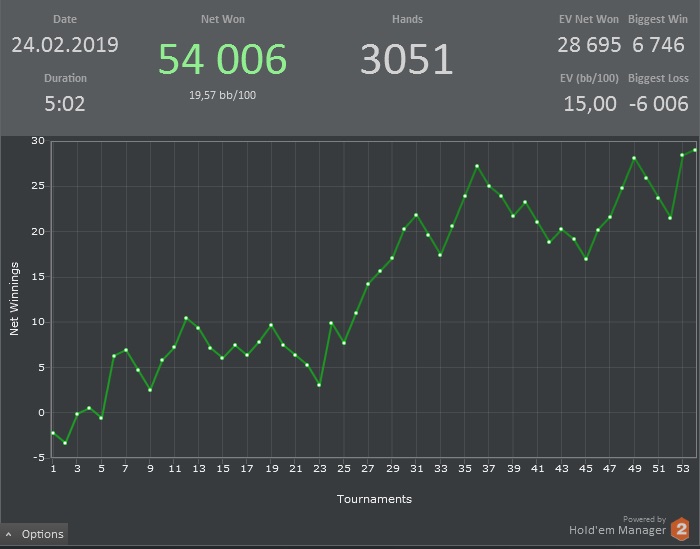Click the Powered by Hold'em Manager text
This screenshot has height=549, width=700.
tap(617, 526)
